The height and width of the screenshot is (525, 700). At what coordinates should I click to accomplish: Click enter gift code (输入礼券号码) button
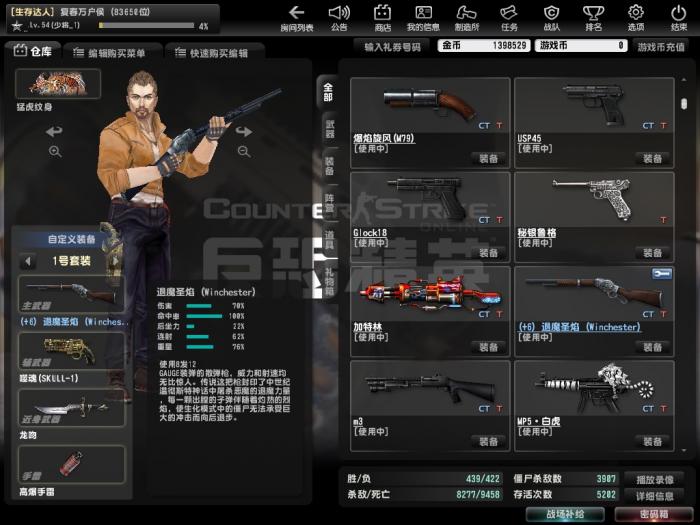[x=392, y=46]
